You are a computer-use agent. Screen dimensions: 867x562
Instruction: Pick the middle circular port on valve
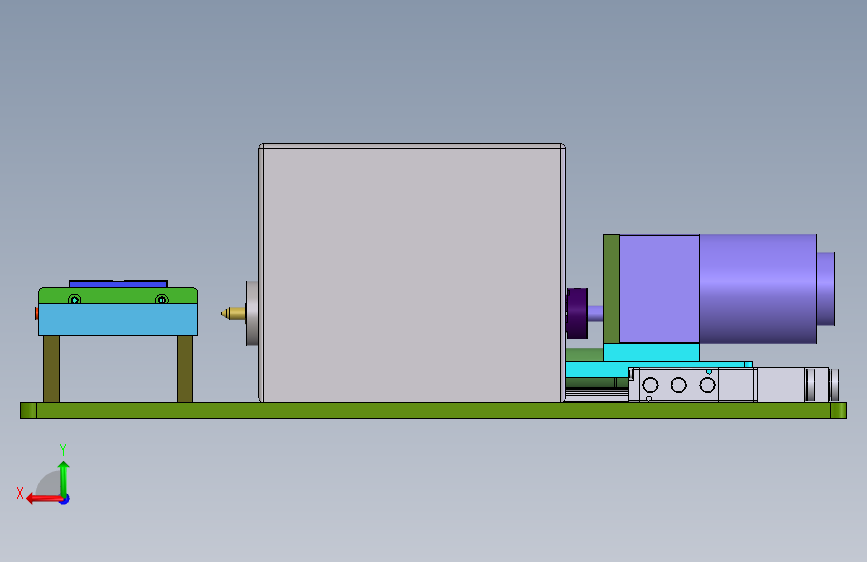coord(678,384)
